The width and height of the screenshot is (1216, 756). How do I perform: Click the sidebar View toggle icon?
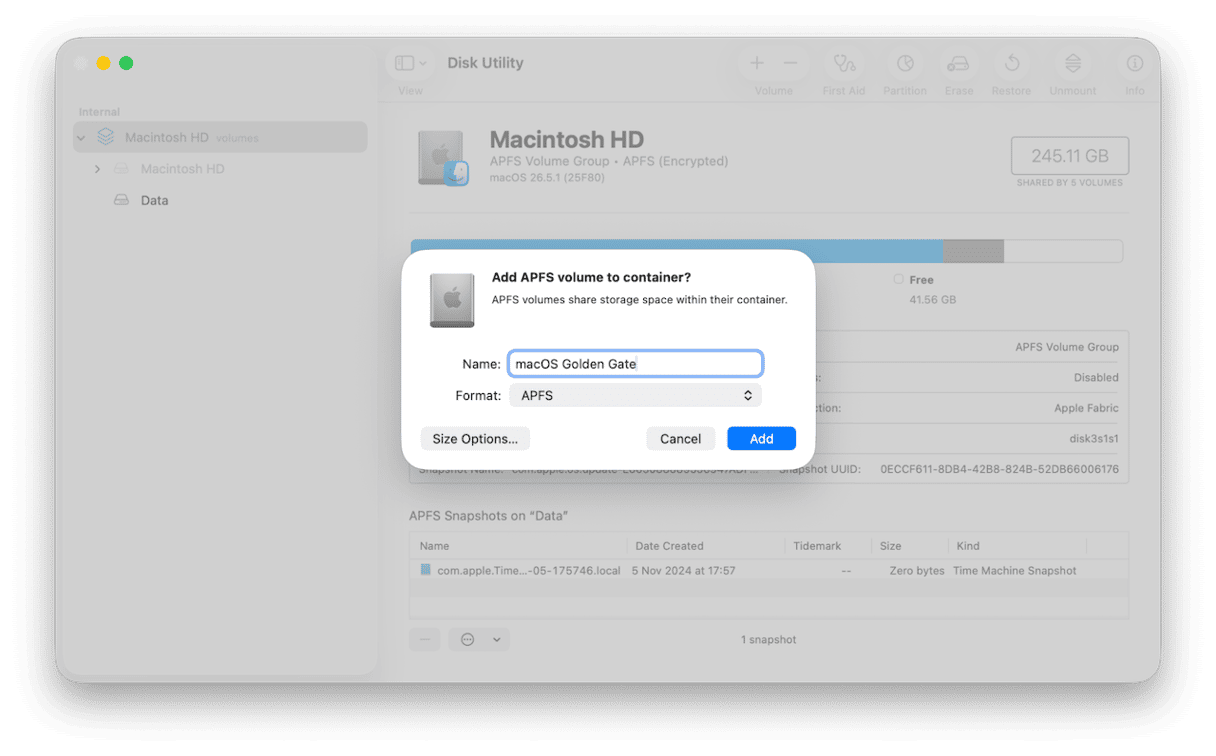[404, 63]
